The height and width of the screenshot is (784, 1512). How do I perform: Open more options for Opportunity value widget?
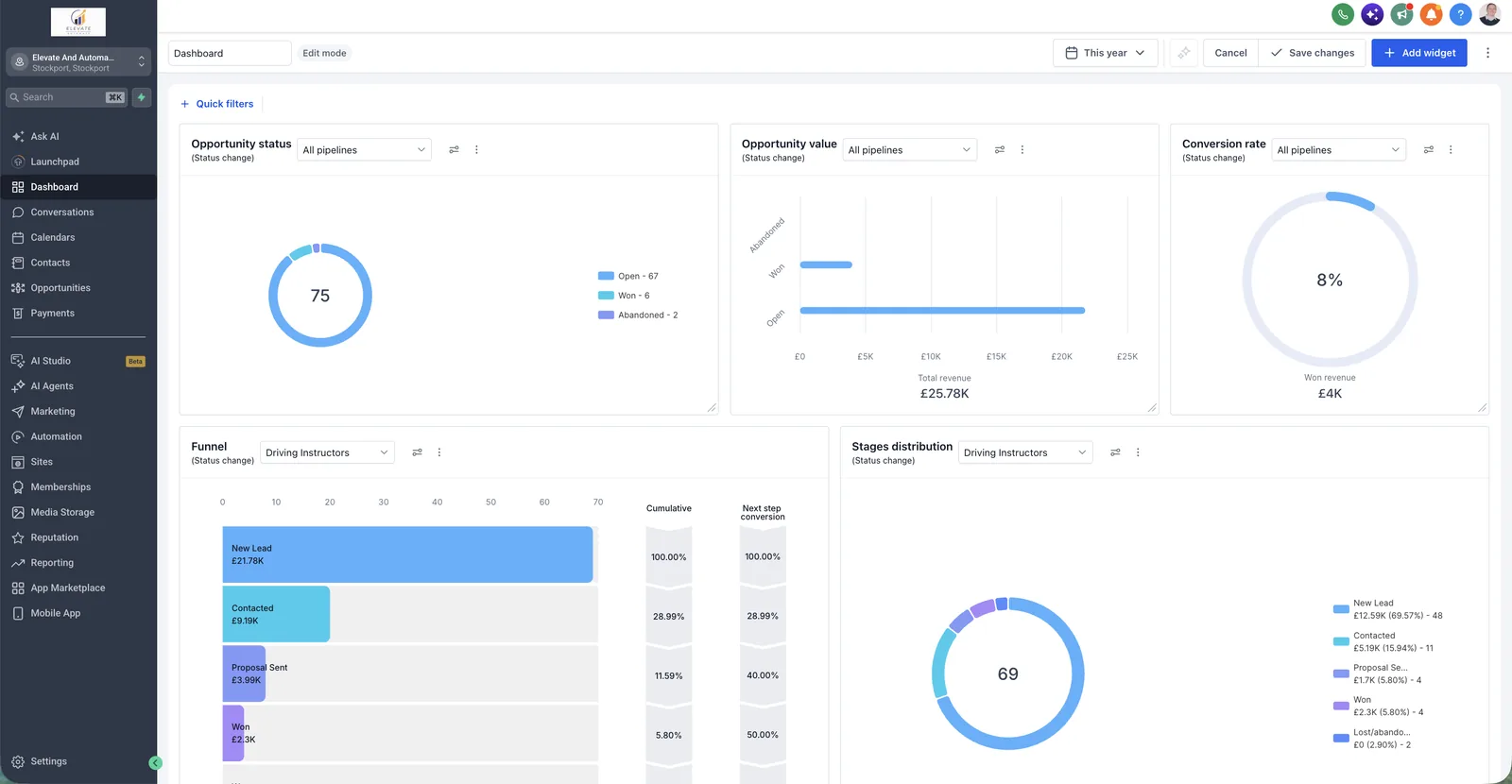1022,150
